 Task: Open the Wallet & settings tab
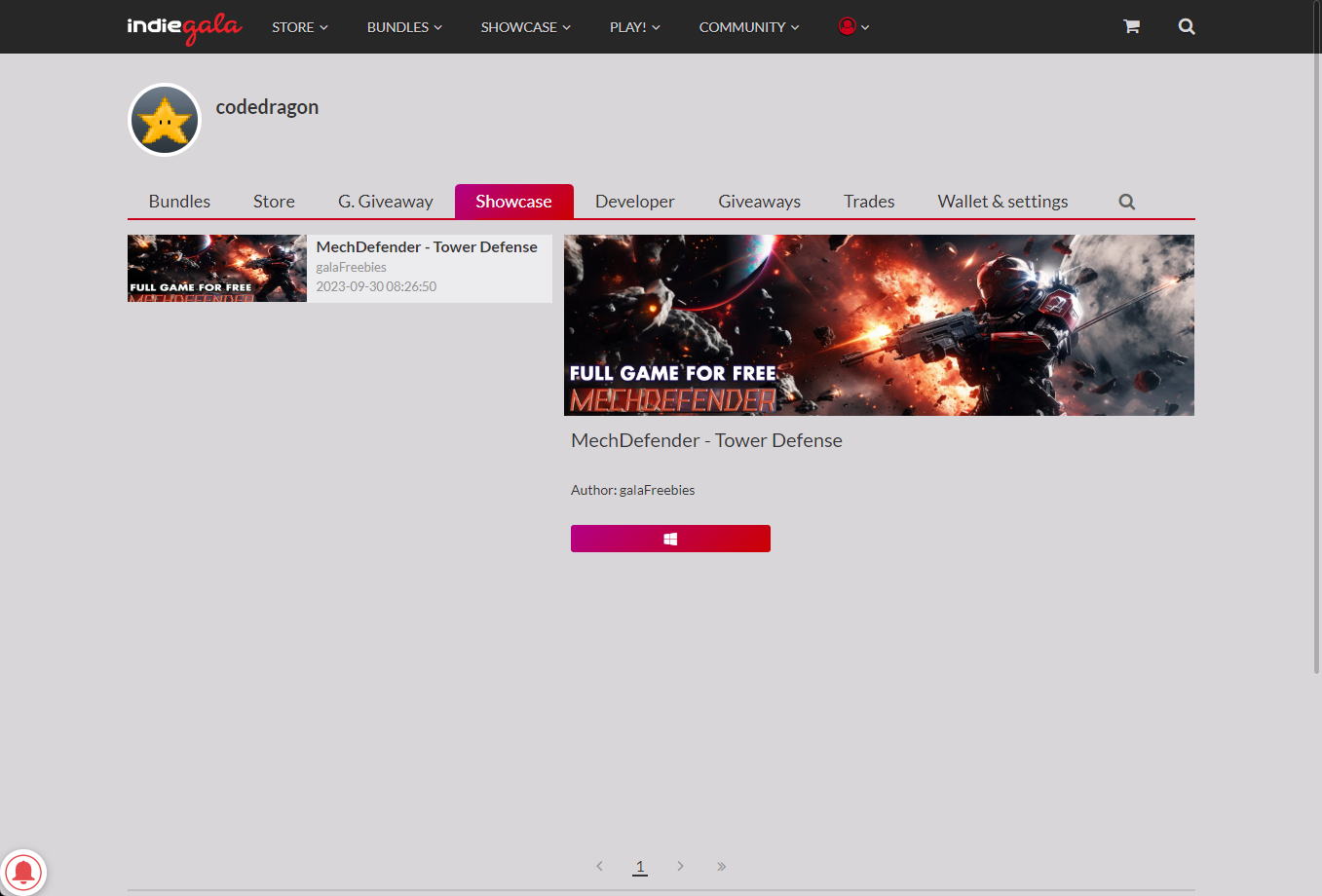(x=1002, y=202)
